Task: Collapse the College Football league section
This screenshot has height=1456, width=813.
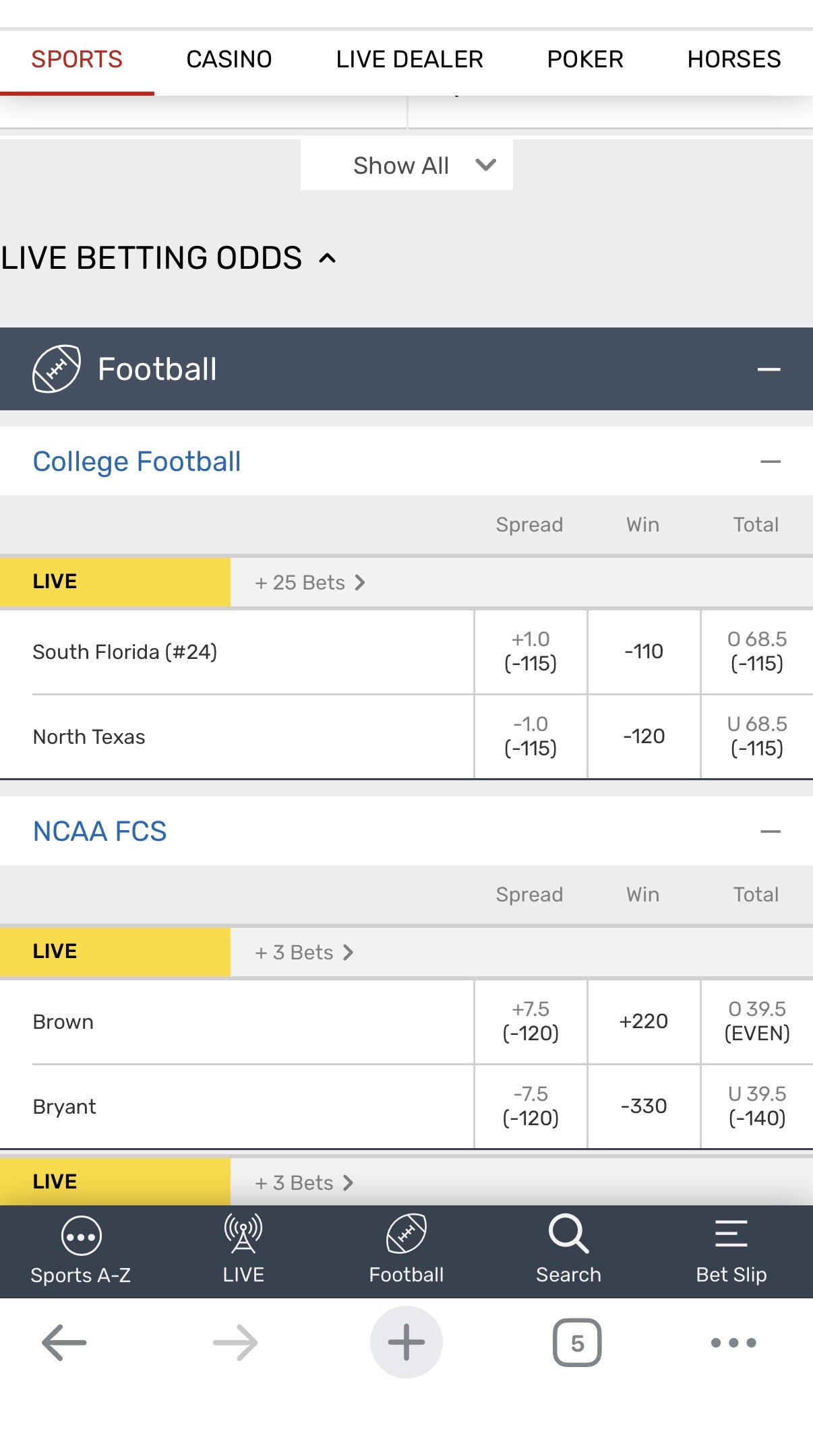Action: 770,462
